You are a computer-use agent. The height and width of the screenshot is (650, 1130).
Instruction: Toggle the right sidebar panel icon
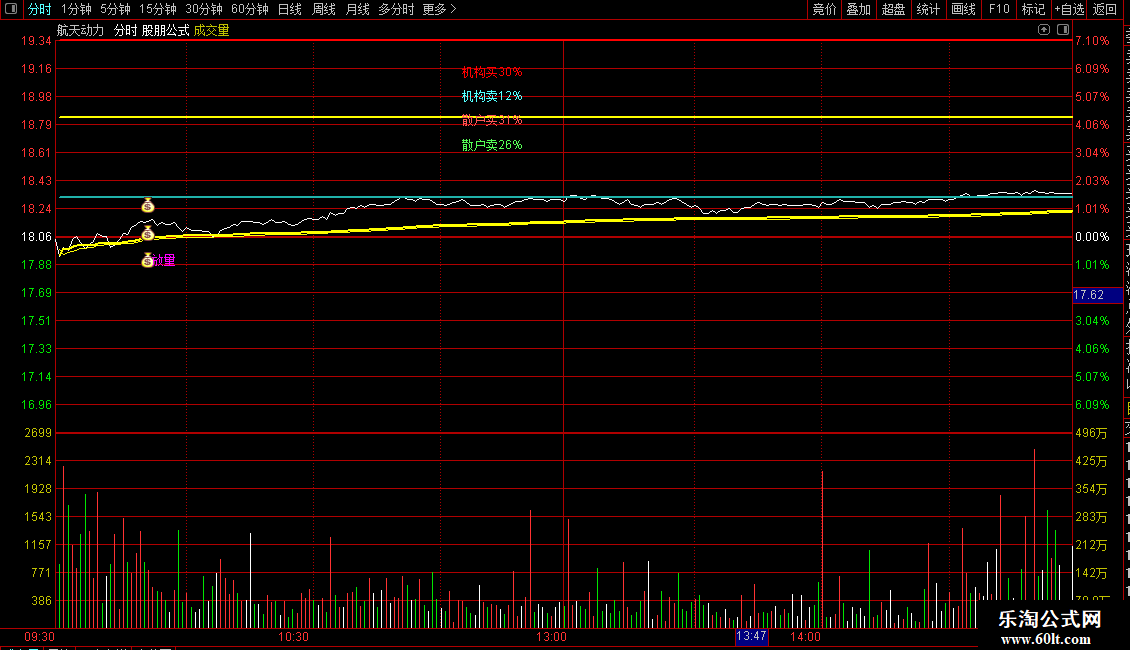[1063, 30]
